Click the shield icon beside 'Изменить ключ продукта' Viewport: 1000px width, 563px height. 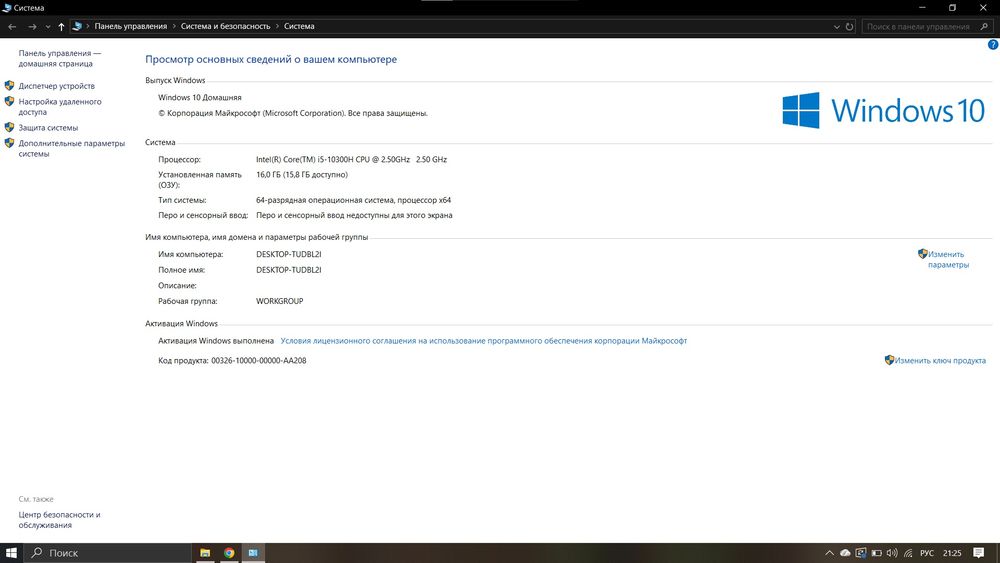tap(889, 360)
